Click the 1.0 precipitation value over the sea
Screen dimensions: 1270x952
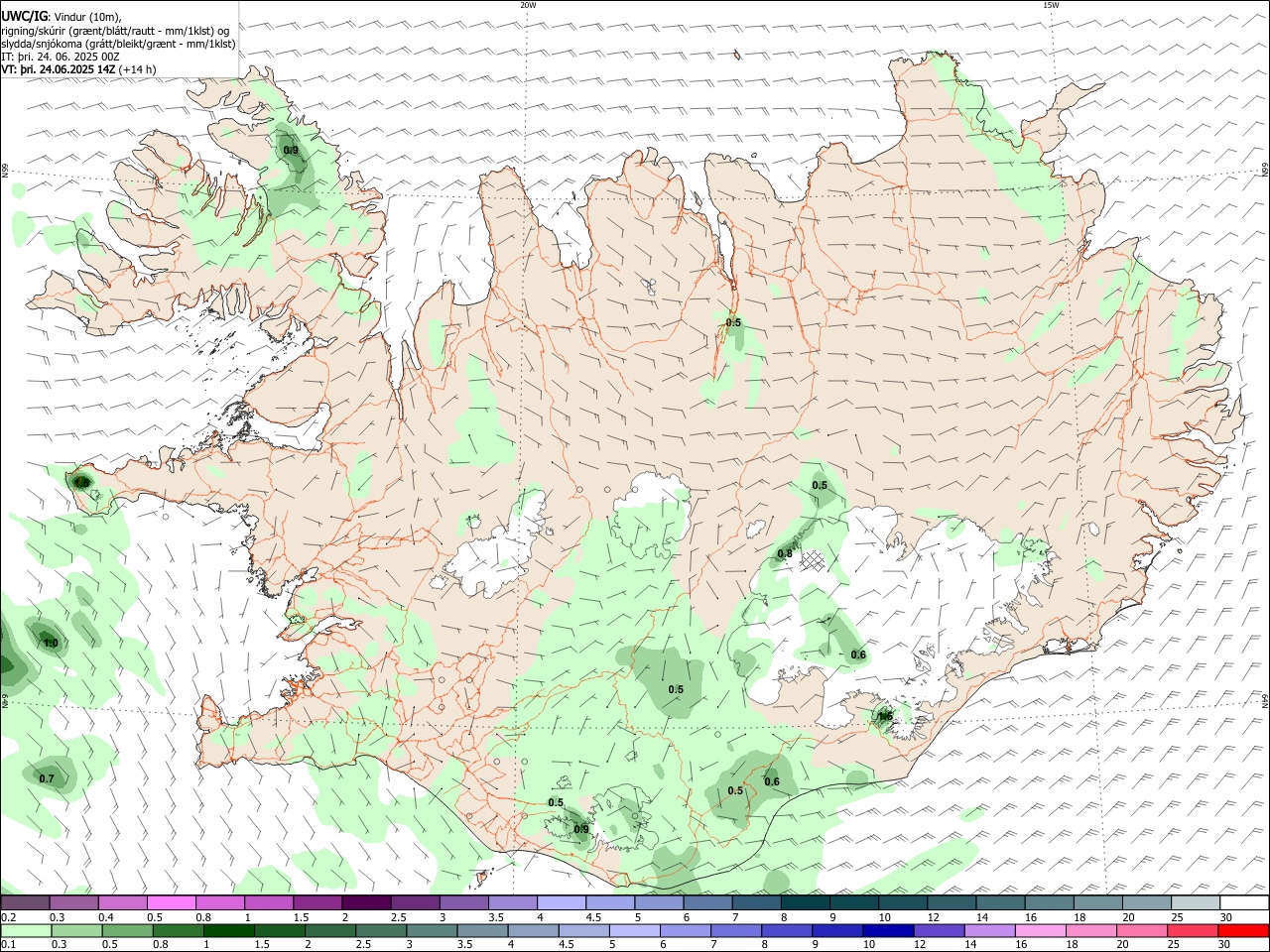[51, 643]
